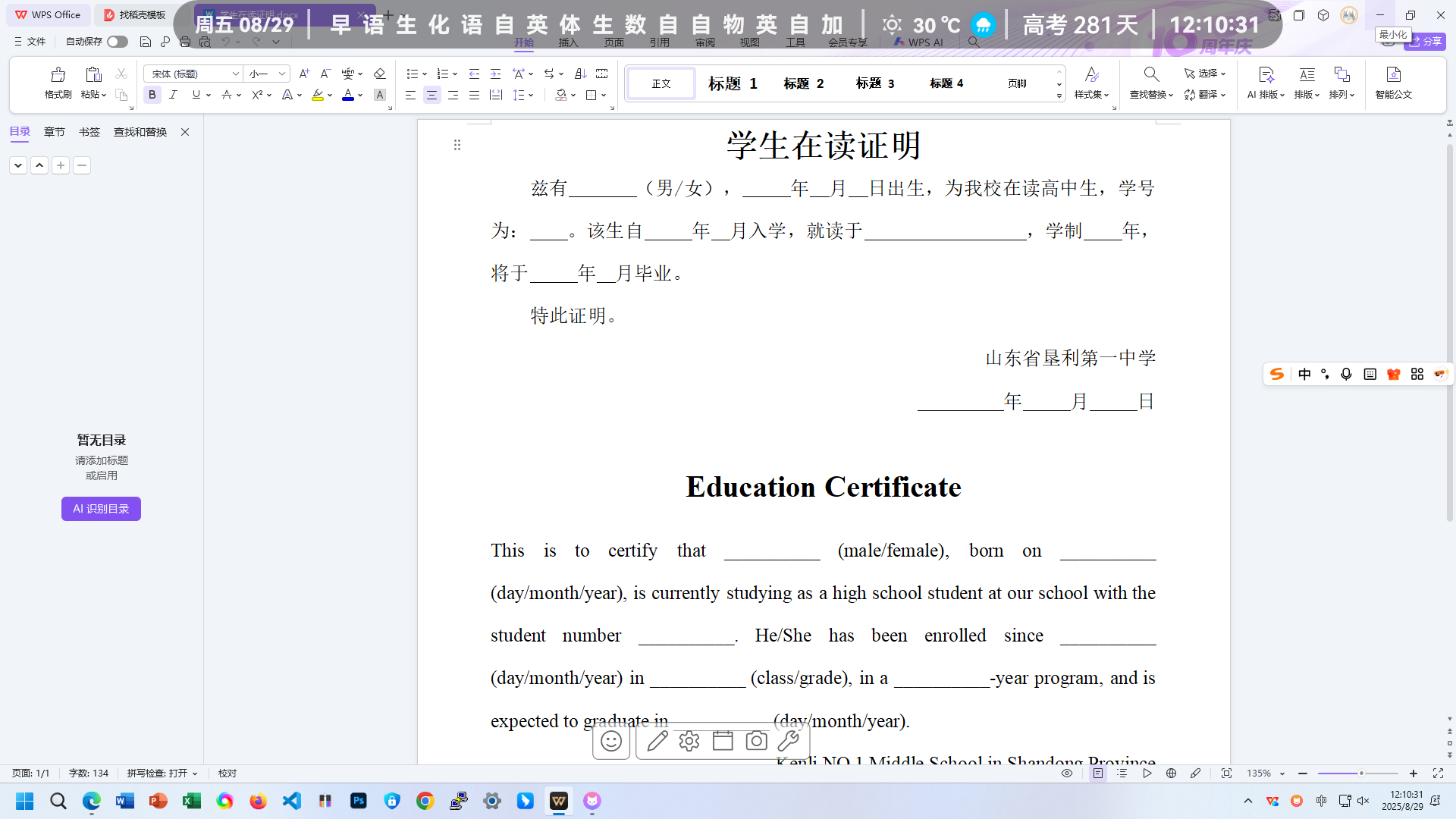
Task: Click the decrease indent icon
Action: click(474, 74)
